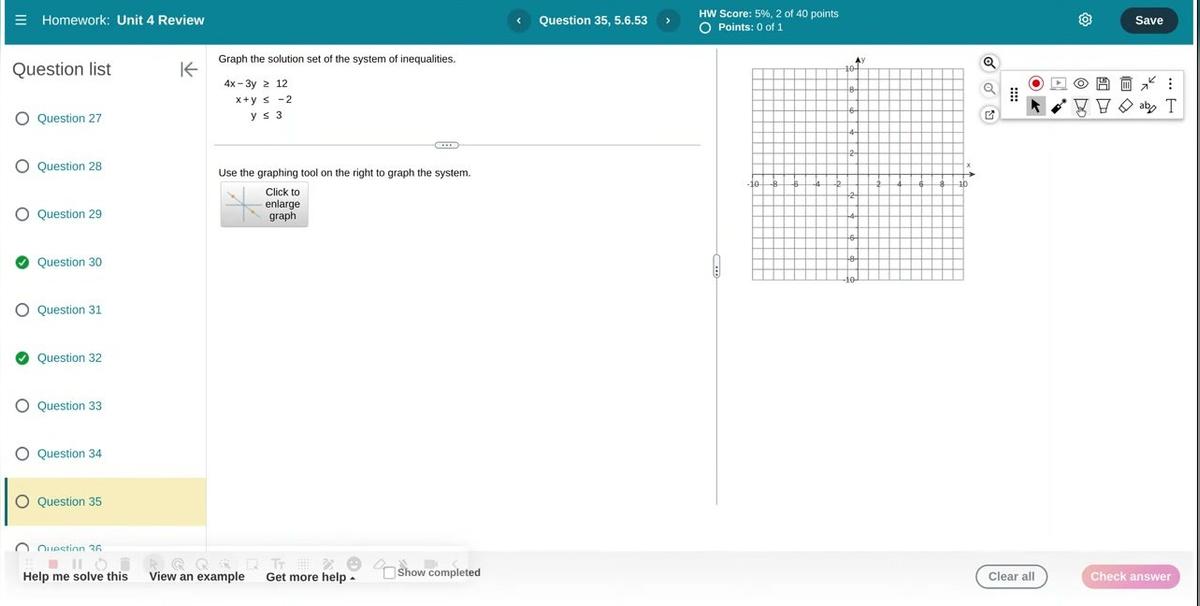Open Question 33 in the list
The height and width of the screenshot is (606, 1200).
coord(69,406)
